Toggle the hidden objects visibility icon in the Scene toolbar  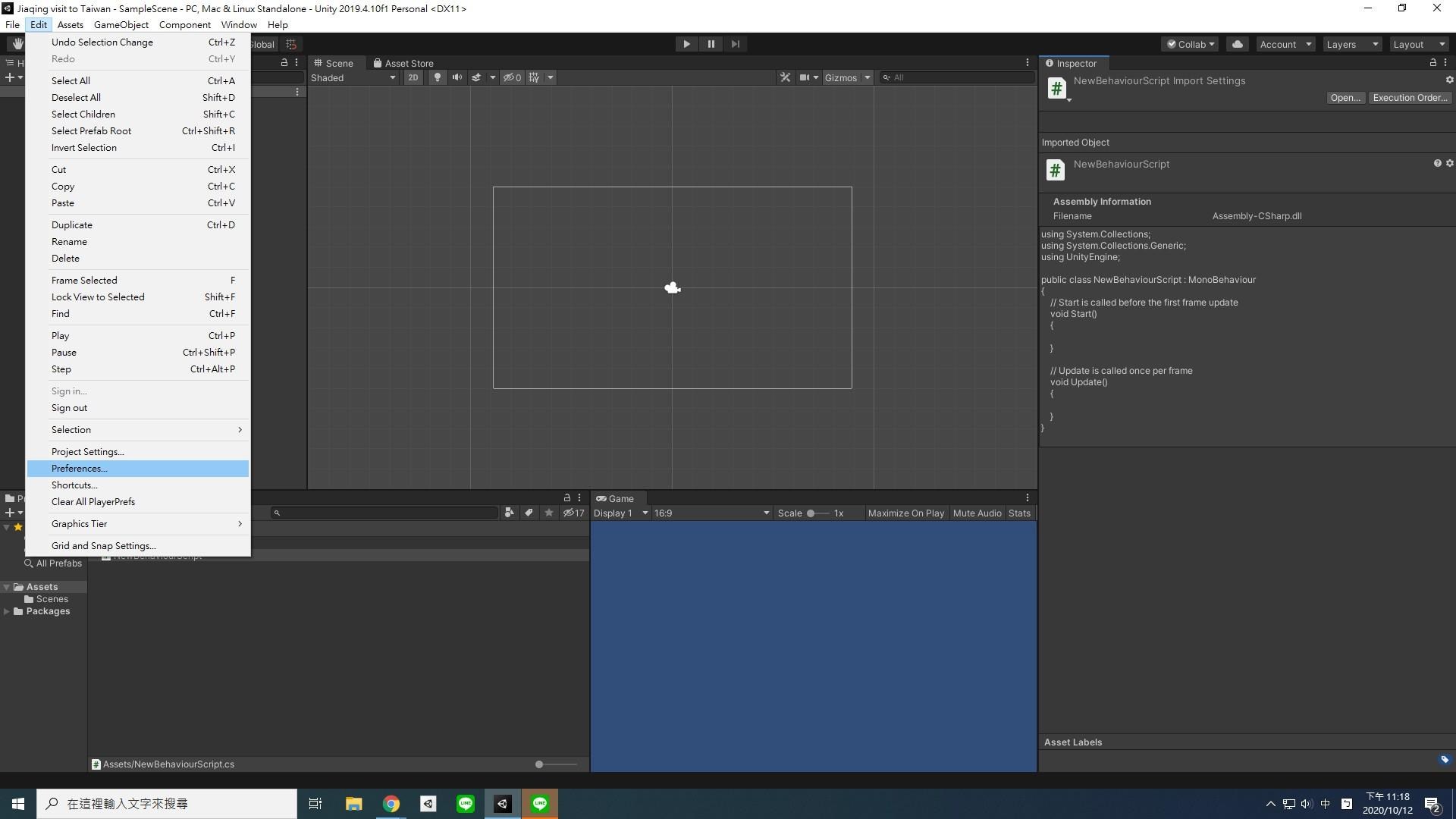coord(512,77)
